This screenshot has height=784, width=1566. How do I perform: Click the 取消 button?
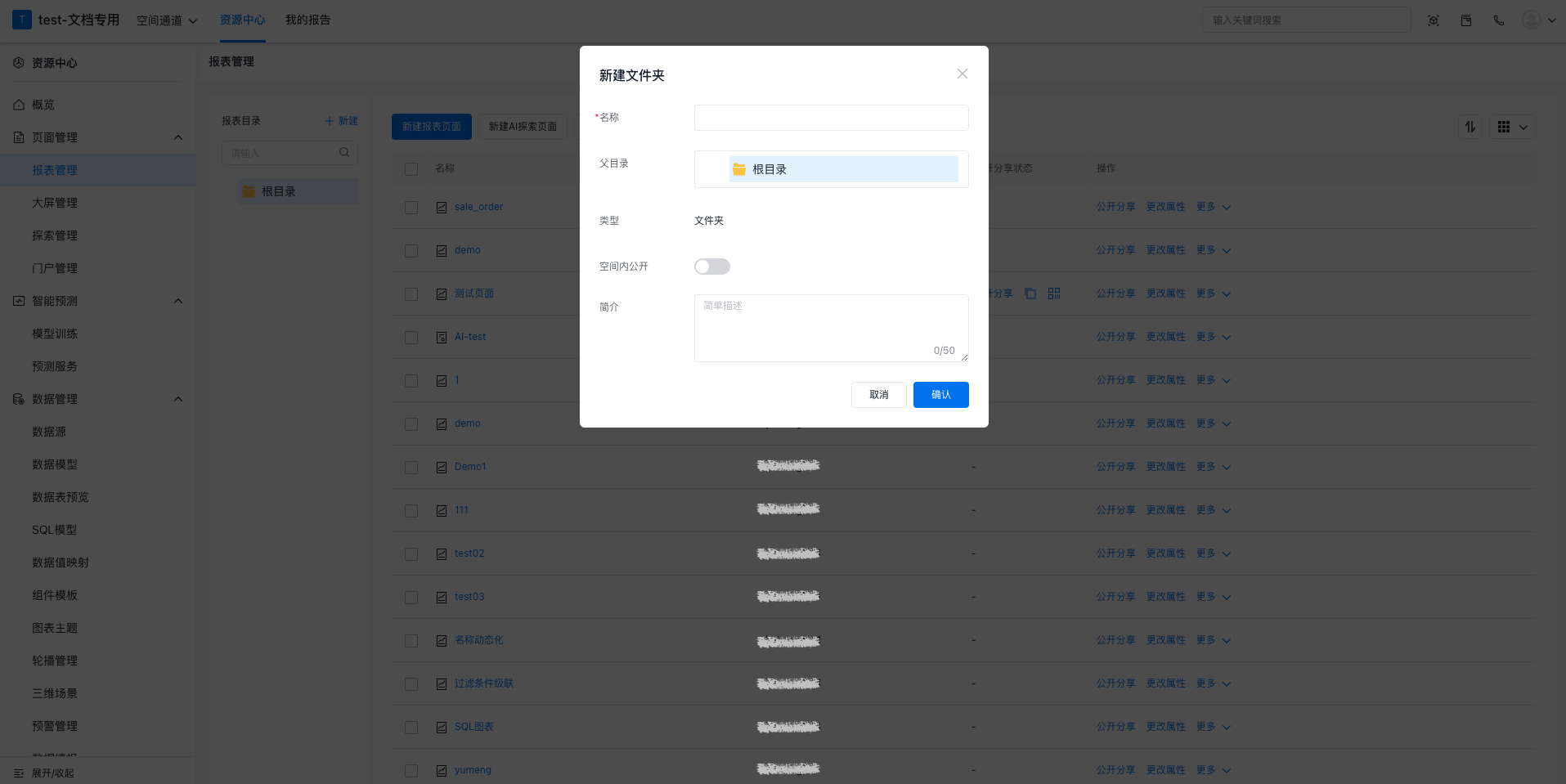(879, 395)
